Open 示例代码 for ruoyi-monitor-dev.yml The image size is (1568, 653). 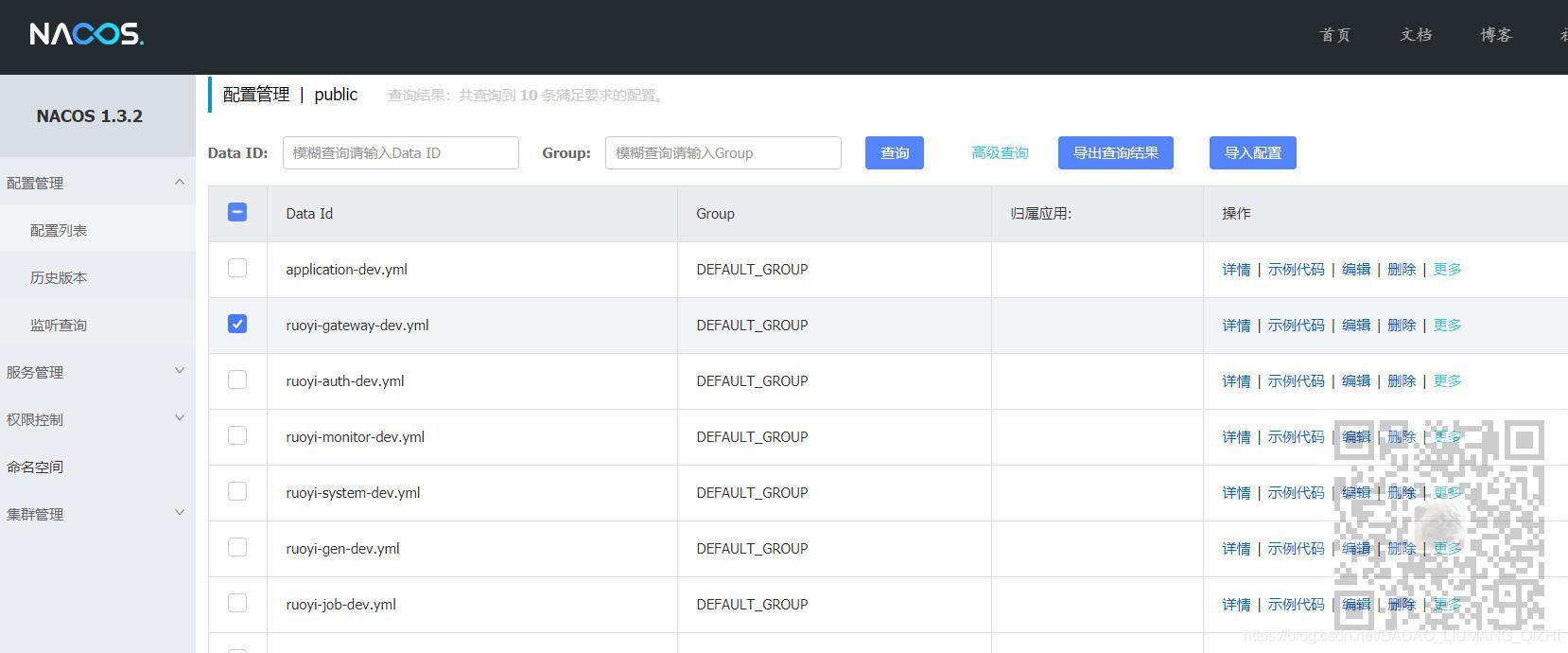(x=1296, y=436)
